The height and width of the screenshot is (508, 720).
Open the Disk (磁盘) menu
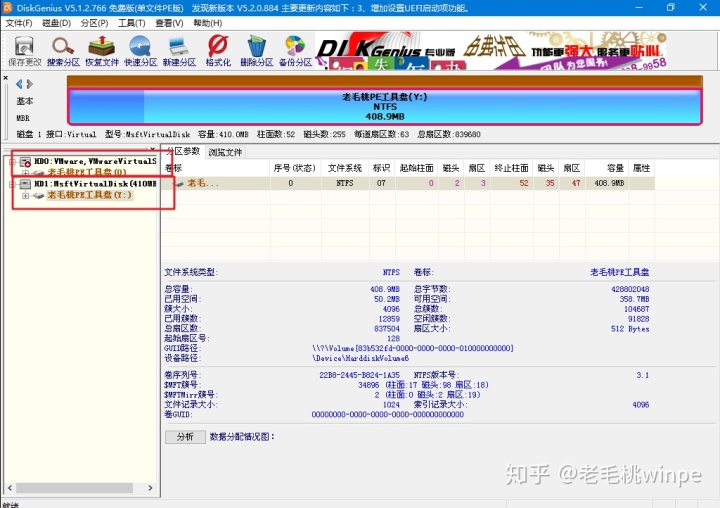(56, 23)
